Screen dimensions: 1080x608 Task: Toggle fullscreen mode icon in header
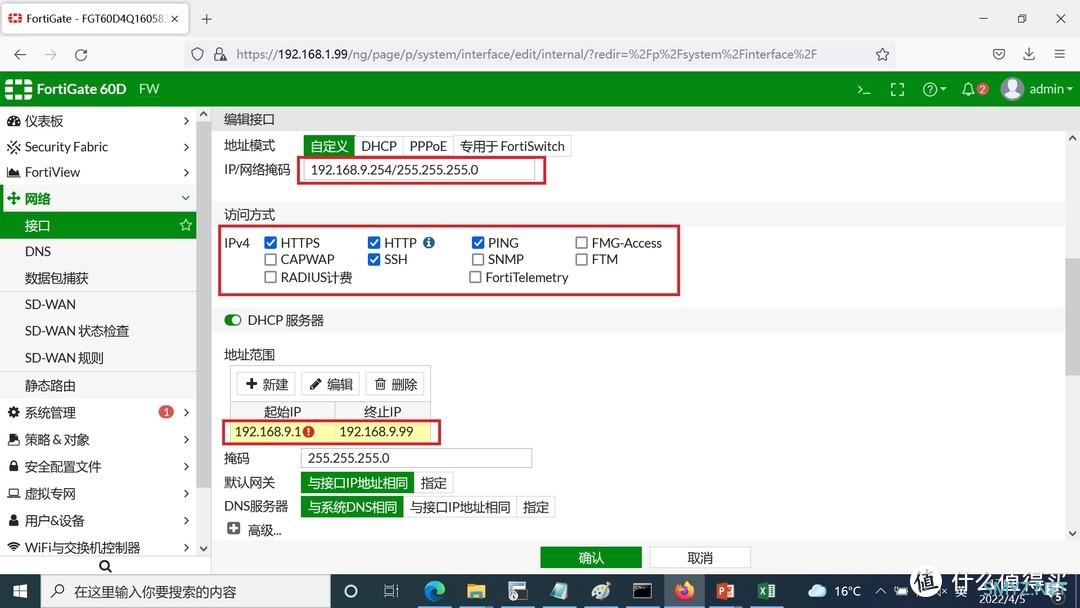point(897,90)
